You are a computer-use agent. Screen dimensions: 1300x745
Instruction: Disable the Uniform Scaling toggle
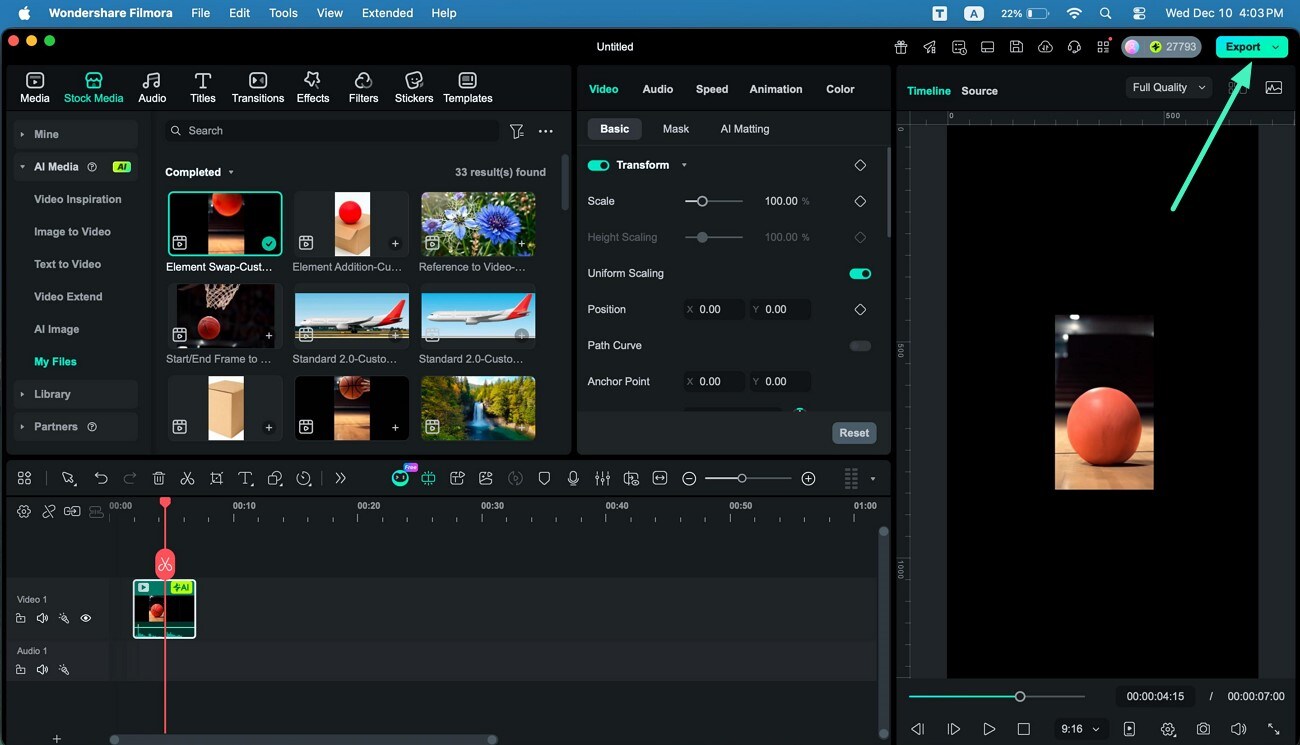click(859, 273)
